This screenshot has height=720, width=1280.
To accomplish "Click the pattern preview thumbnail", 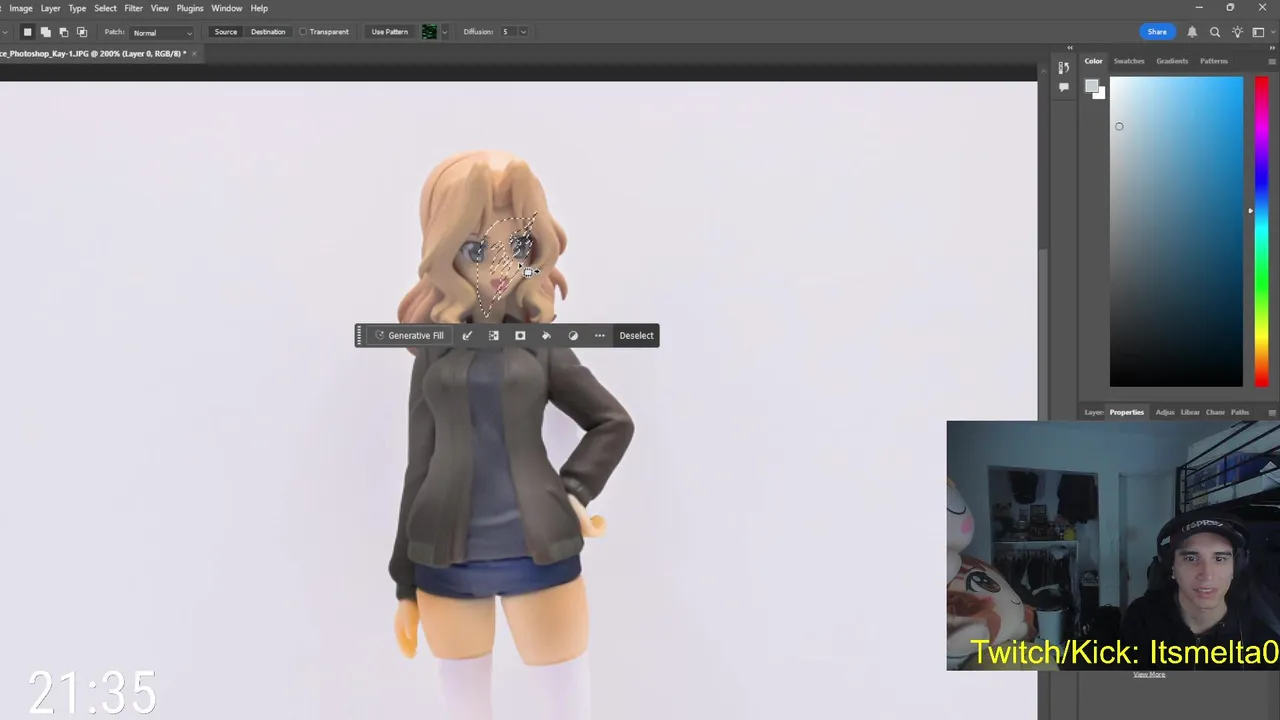I will [x=429, y=32].
